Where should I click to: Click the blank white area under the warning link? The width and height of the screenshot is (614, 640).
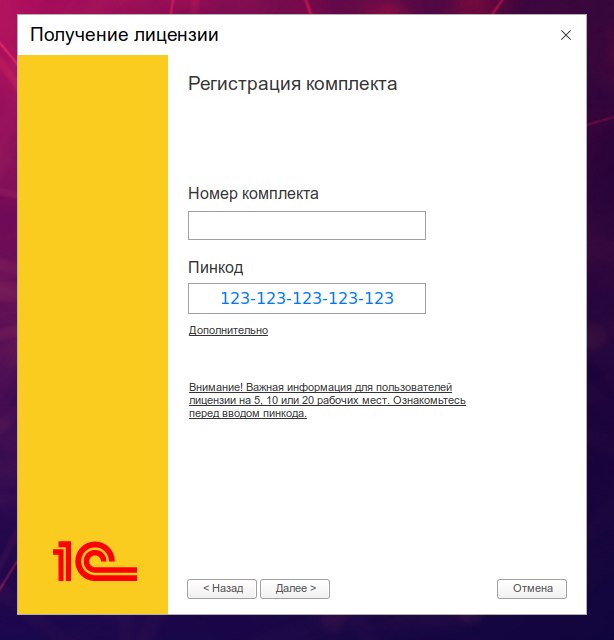pos(367,490)
